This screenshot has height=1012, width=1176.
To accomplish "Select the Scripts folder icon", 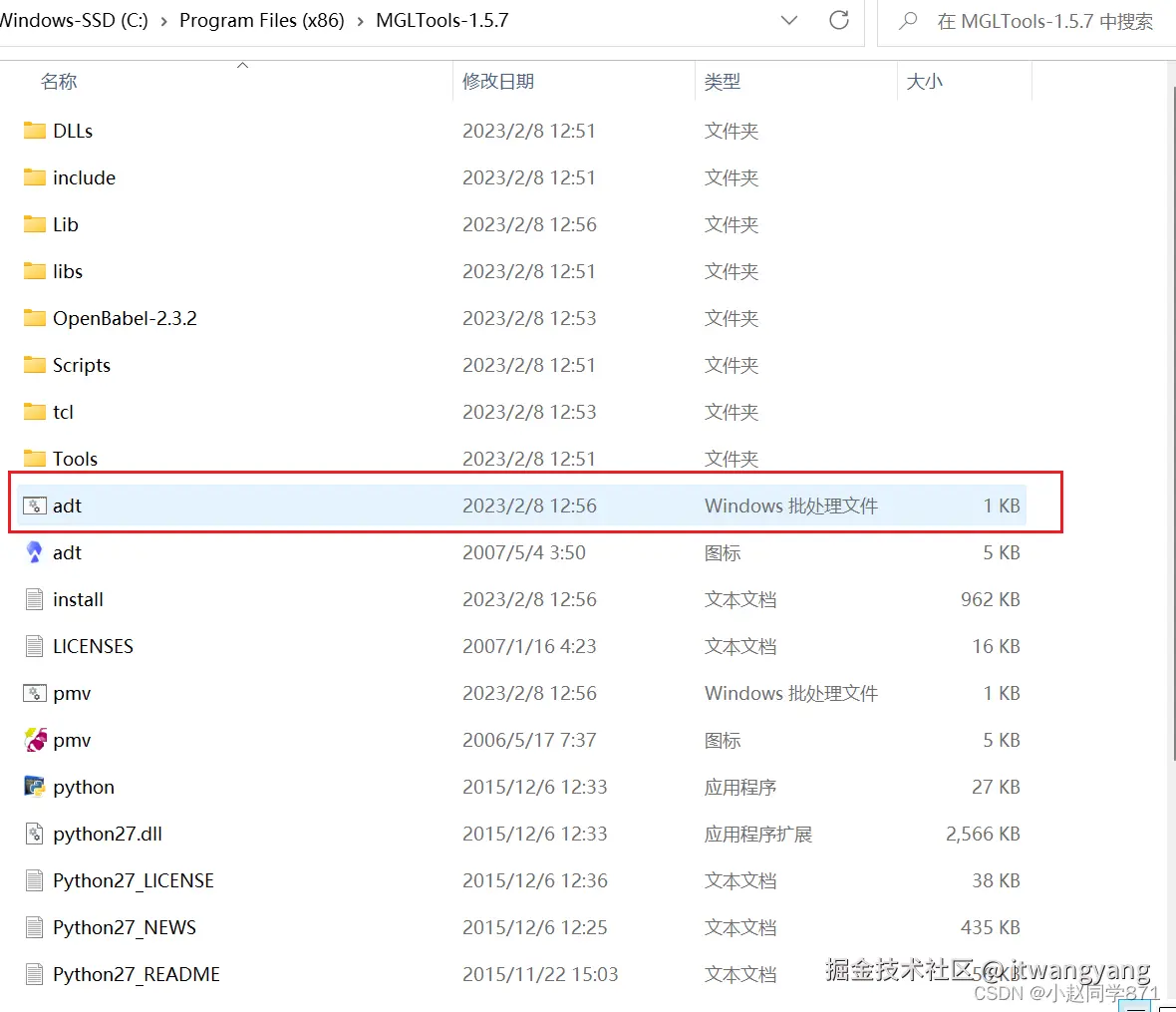I will coord(35,365).
